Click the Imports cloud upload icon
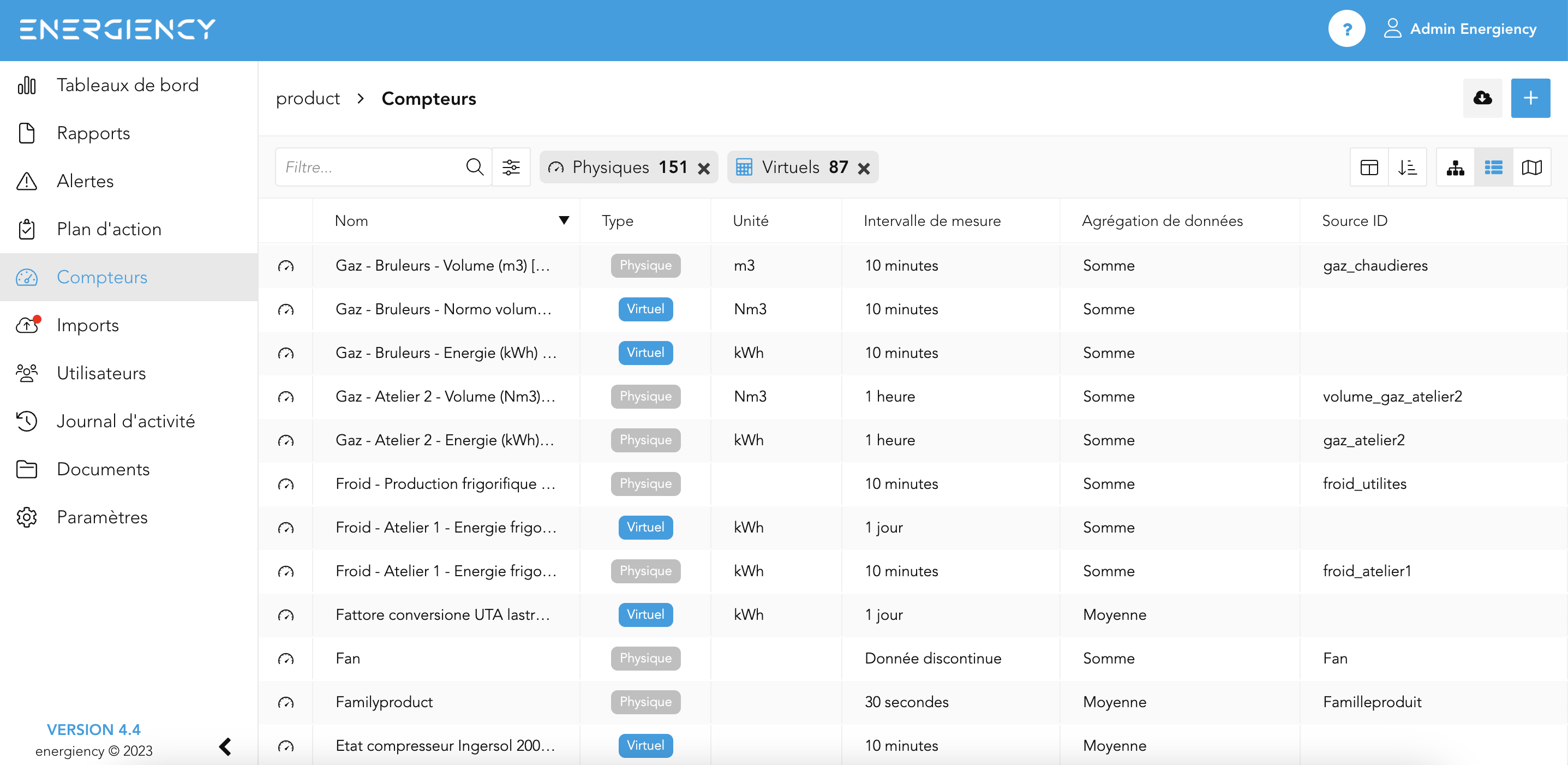The width and height of the screenshot is (1568, 765). click(27, 325)
